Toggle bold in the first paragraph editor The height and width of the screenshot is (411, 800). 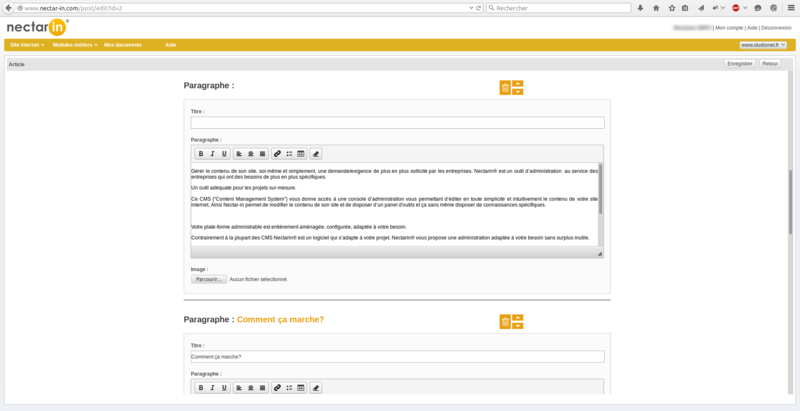click(201, 153)
